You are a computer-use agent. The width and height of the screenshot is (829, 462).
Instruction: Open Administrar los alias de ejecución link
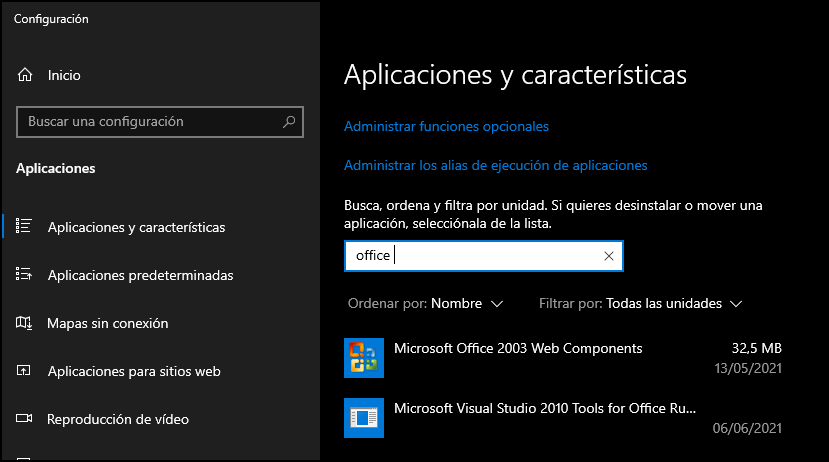pyautogui.click(x=495, y=165)
